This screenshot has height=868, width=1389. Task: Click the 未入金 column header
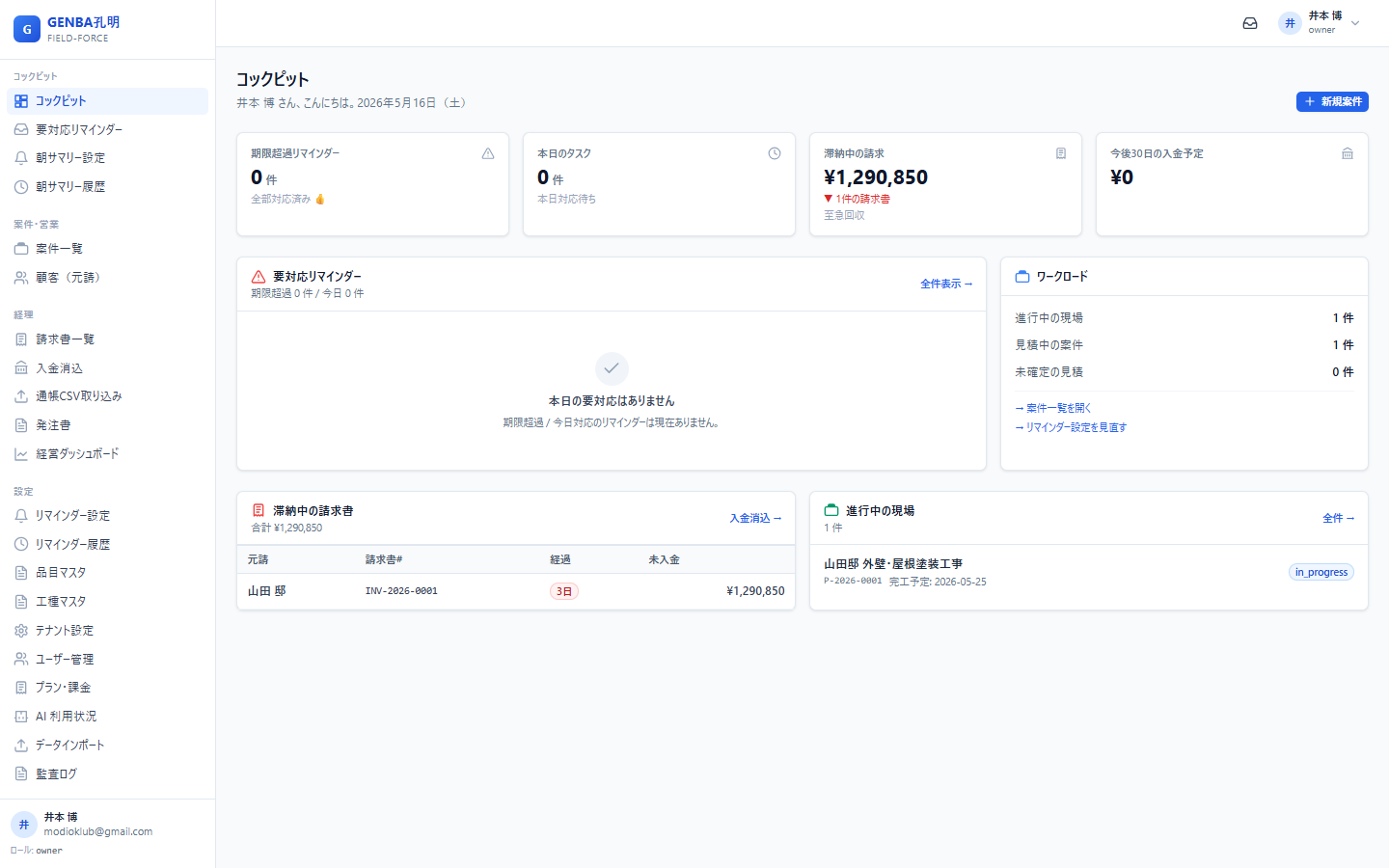coord(664,559)
